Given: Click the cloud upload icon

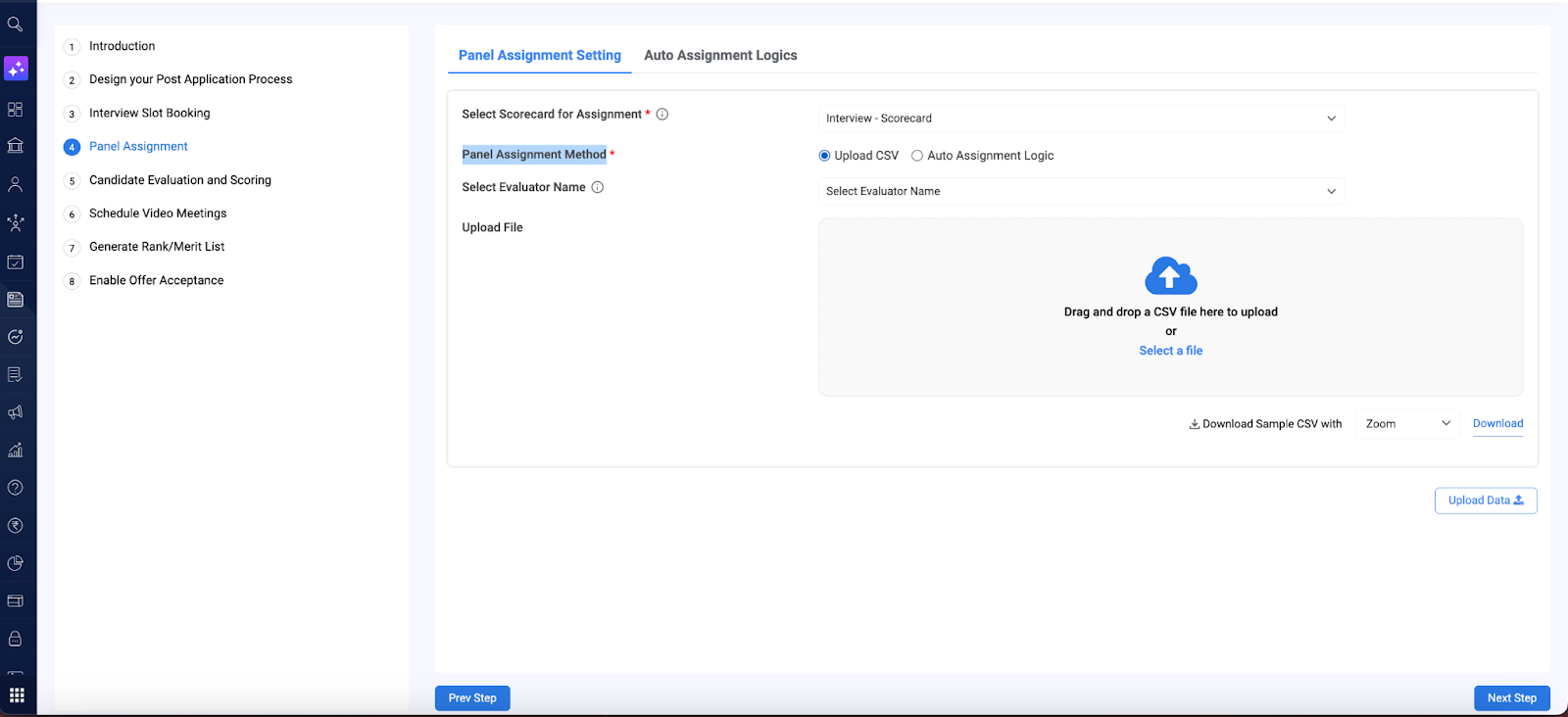Looking at the screenshot, I should 1170,276.
